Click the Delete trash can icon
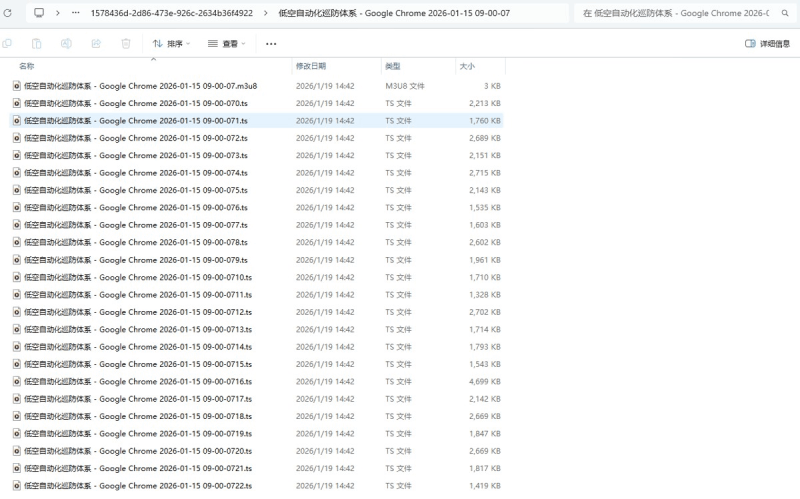The height and width of the screenshot is (499, 800). (x=126, y=44)
